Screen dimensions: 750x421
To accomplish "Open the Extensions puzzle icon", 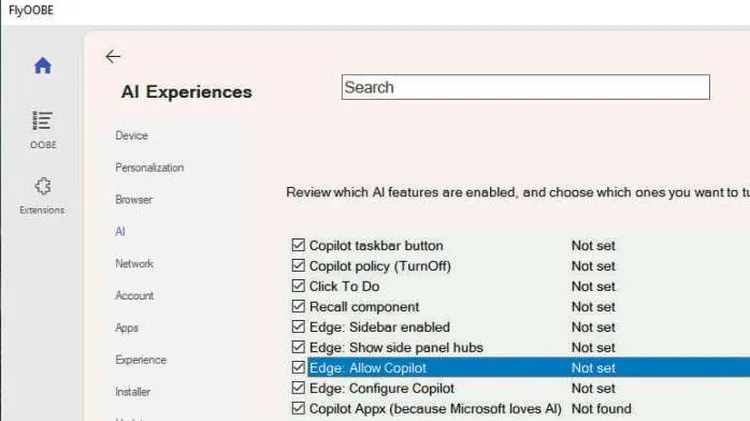I will point(42,187).
